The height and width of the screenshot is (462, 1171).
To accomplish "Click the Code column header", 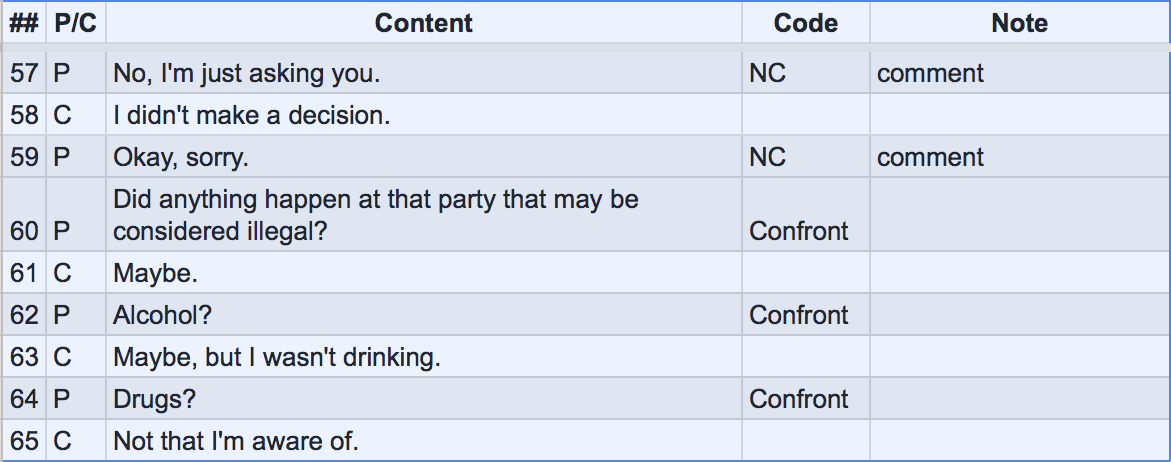I will point(805,23).
